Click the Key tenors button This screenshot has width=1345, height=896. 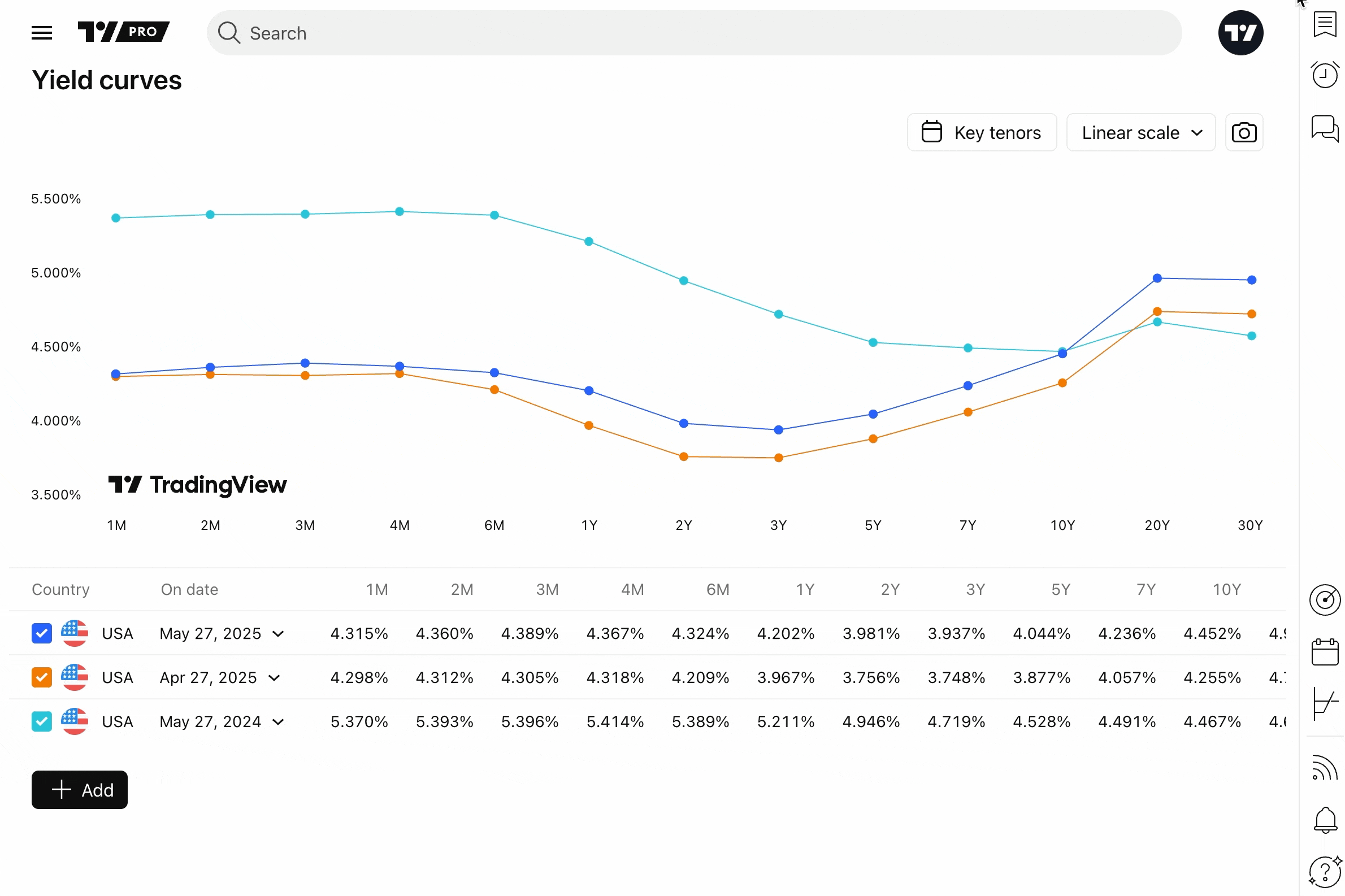point(981,133)
